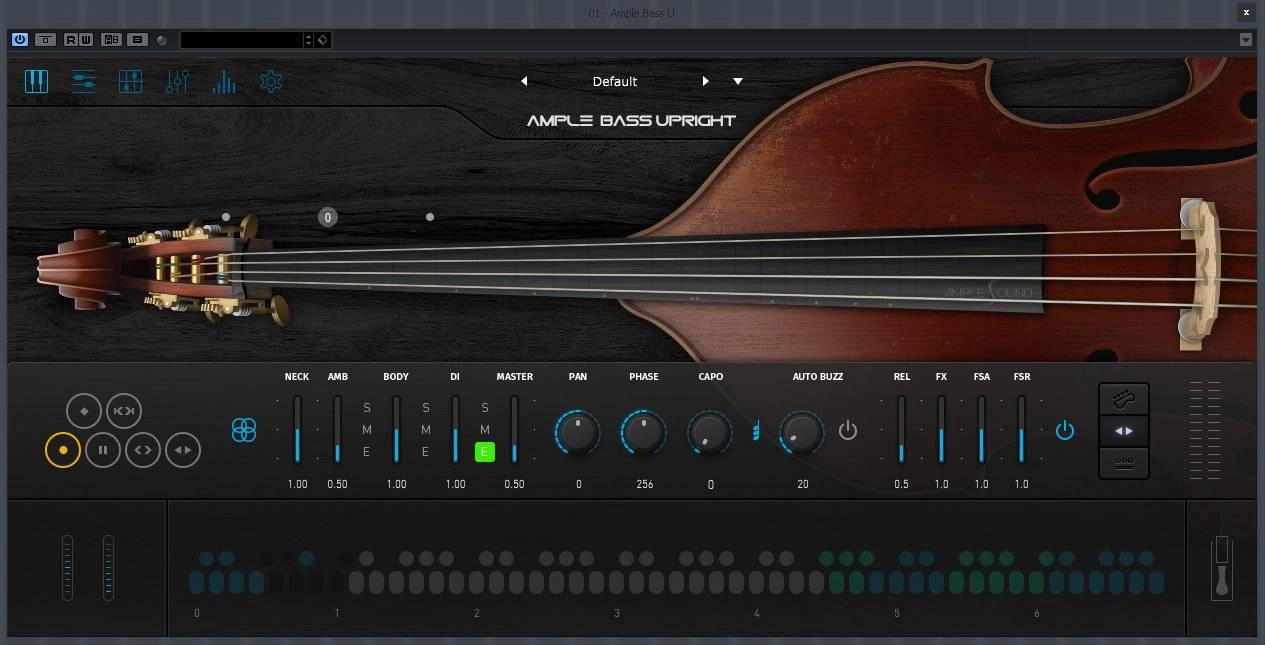Solo with S button left of MASTER
This screenshot has width=1265, height=645.
(x=485, y=408)
